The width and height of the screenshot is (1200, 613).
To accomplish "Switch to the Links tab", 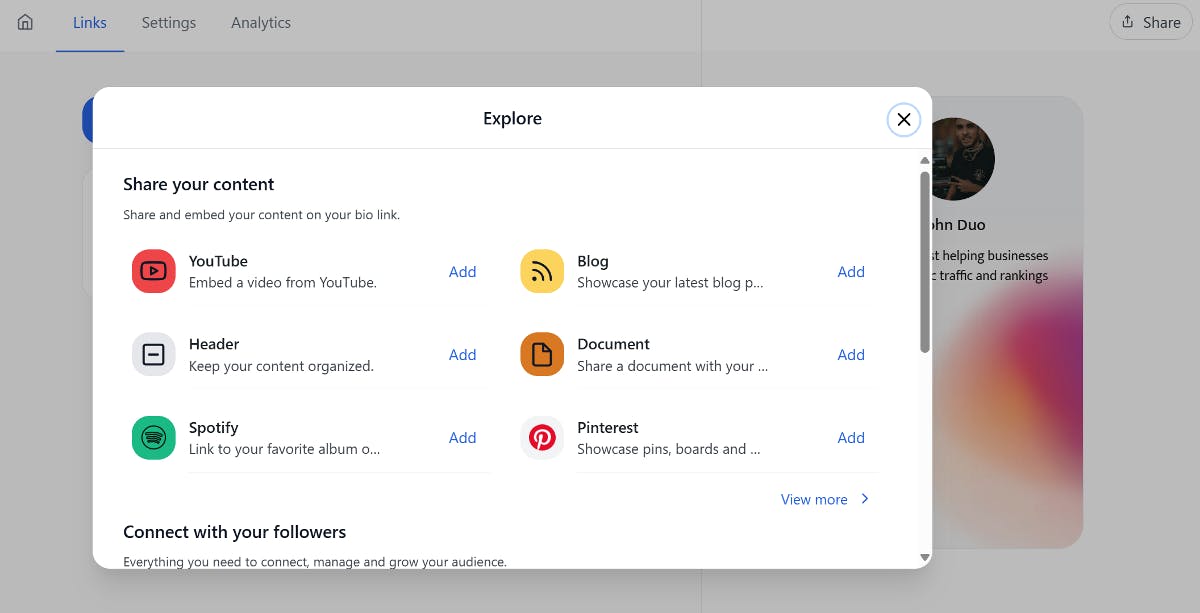I will coord(89,22).
